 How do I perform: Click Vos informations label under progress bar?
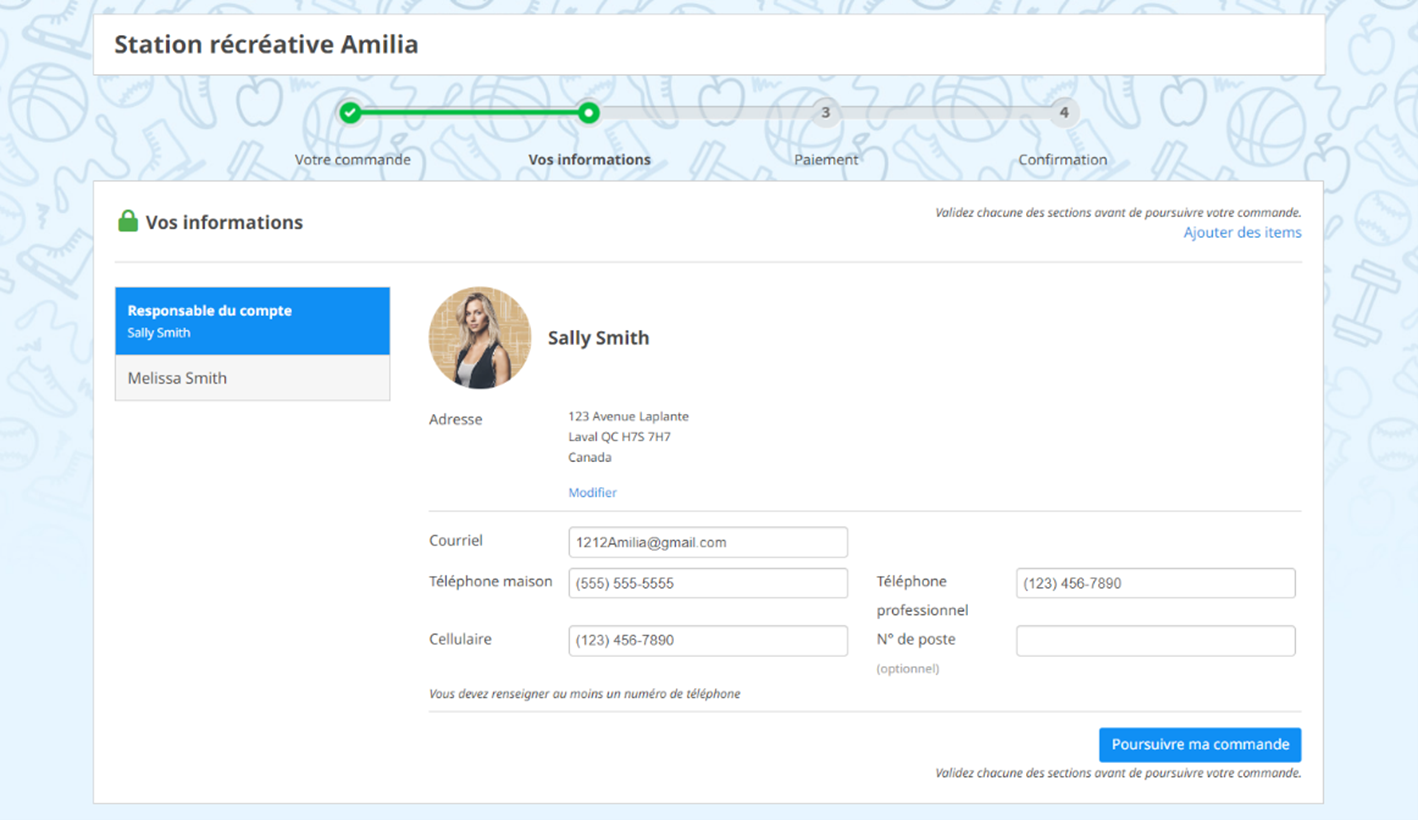[589, 160]
